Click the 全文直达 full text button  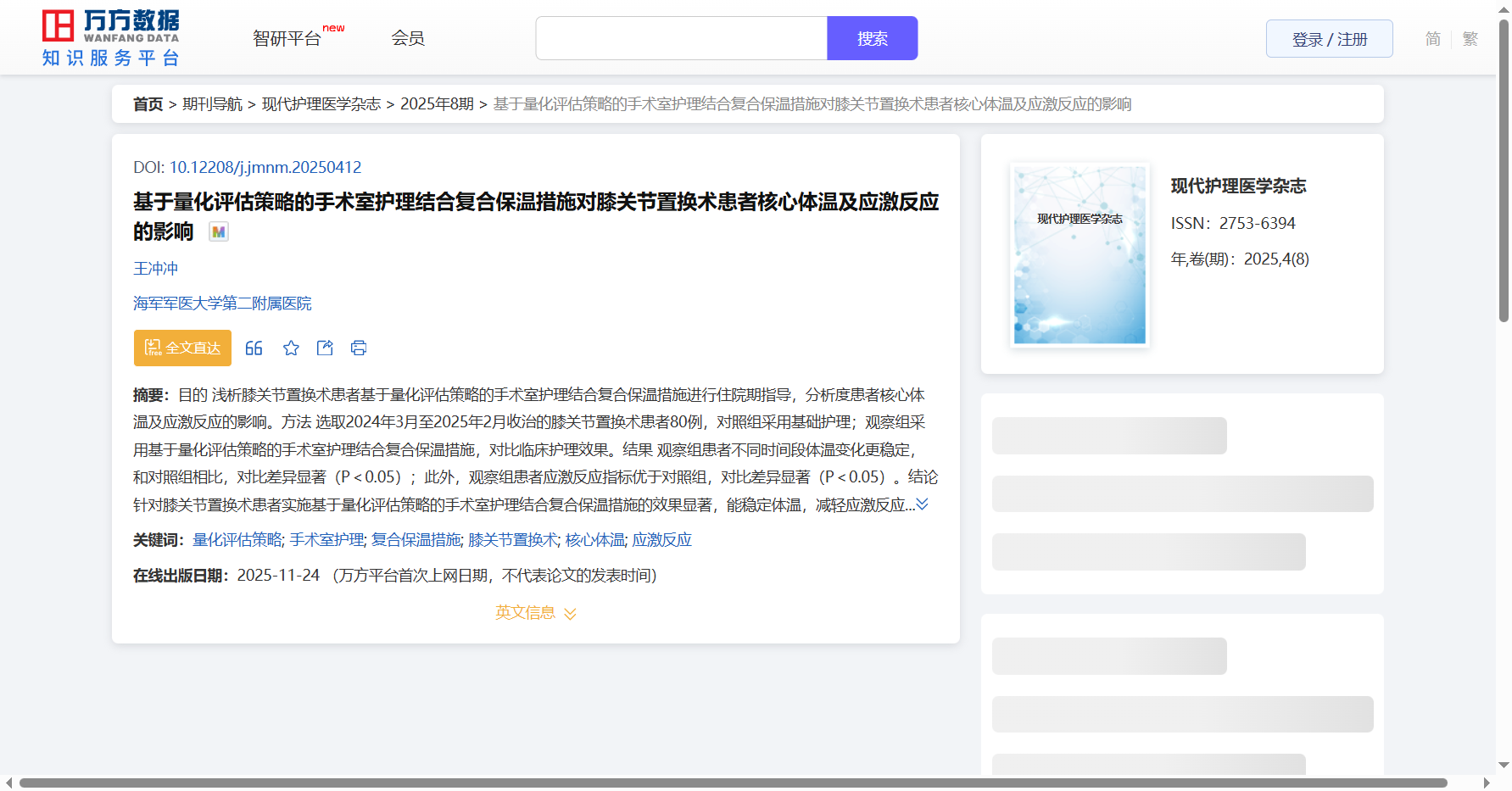(182, 348)
